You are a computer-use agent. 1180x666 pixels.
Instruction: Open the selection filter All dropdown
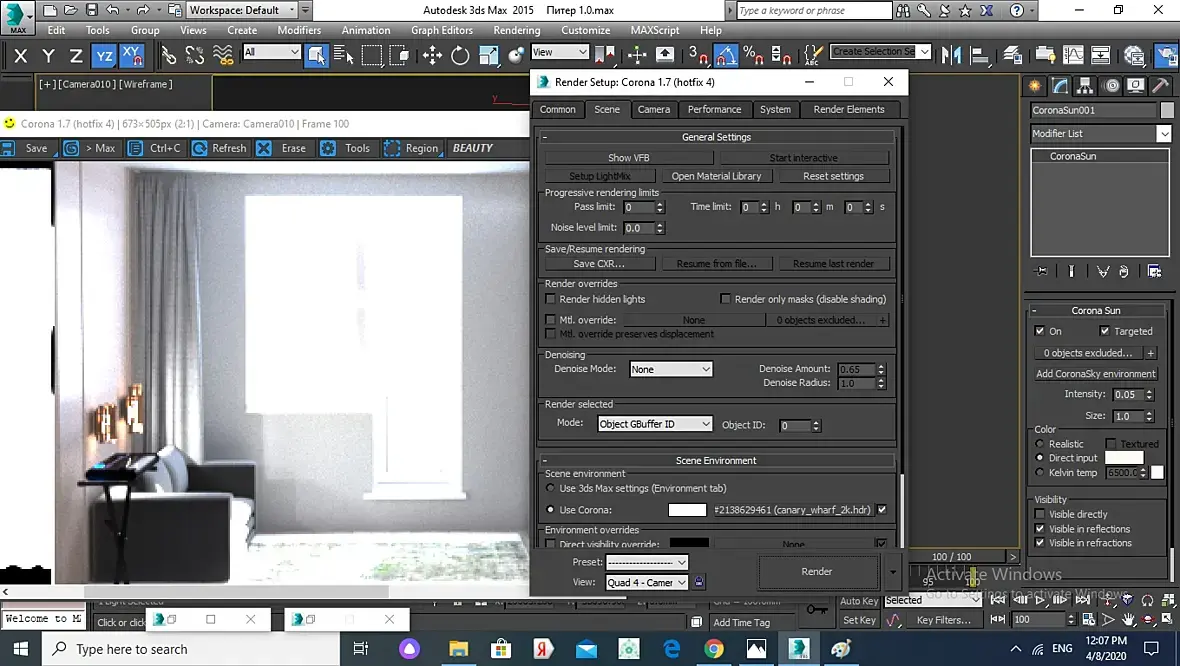tap(272, 51)
